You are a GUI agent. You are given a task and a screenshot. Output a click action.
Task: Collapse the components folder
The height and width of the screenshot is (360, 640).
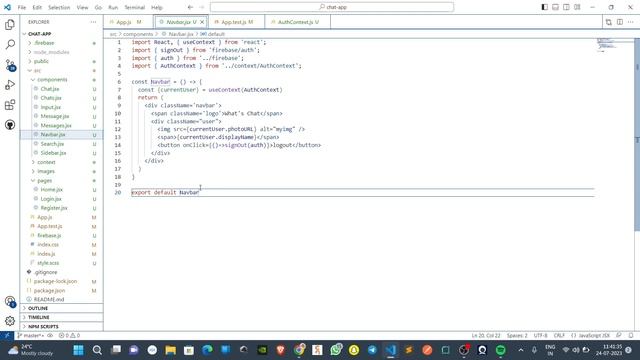pyautogui.click(x=61, y=80)
